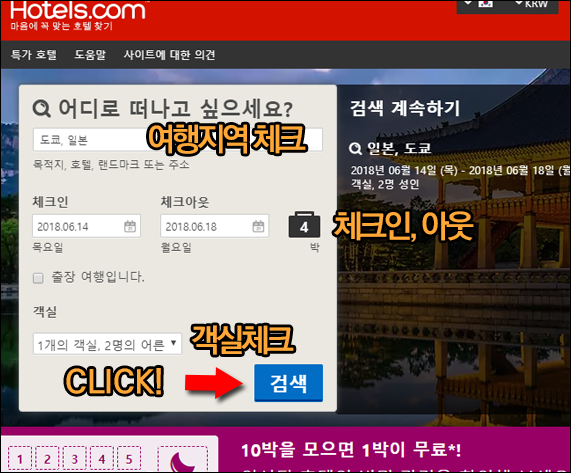
Task: Click the 10박을 모으면 1박이 무료 banner text
Action: pos(351,450)
